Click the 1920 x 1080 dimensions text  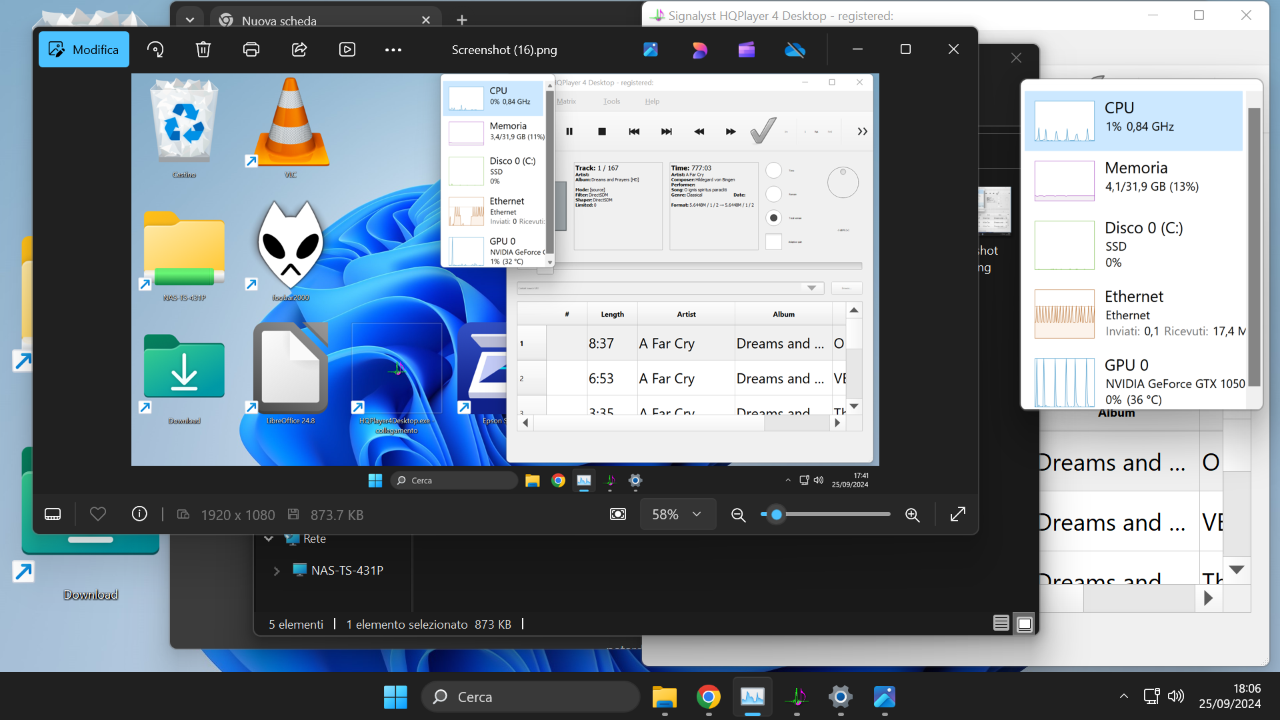[238, 515]
